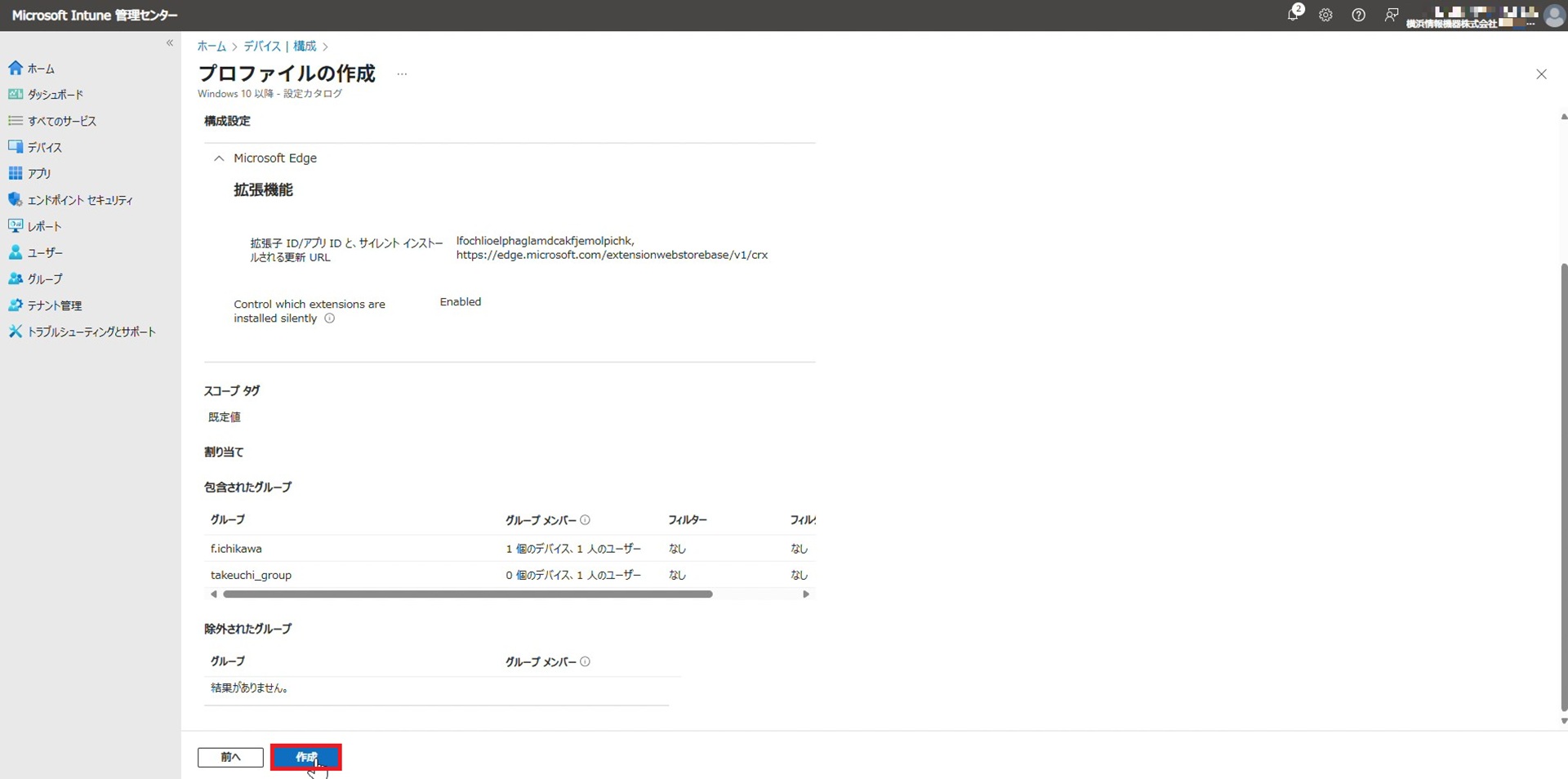Open the settings gear icon
This screenshot has width=1568, height=779.
(1325, 16)
